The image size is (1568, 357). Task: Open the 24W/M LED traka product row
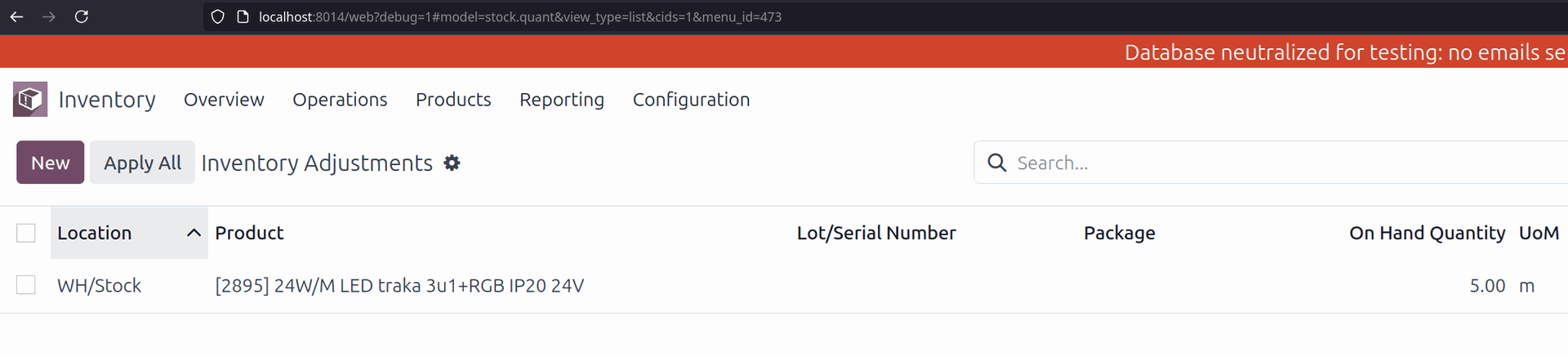[x=399, y=286]
